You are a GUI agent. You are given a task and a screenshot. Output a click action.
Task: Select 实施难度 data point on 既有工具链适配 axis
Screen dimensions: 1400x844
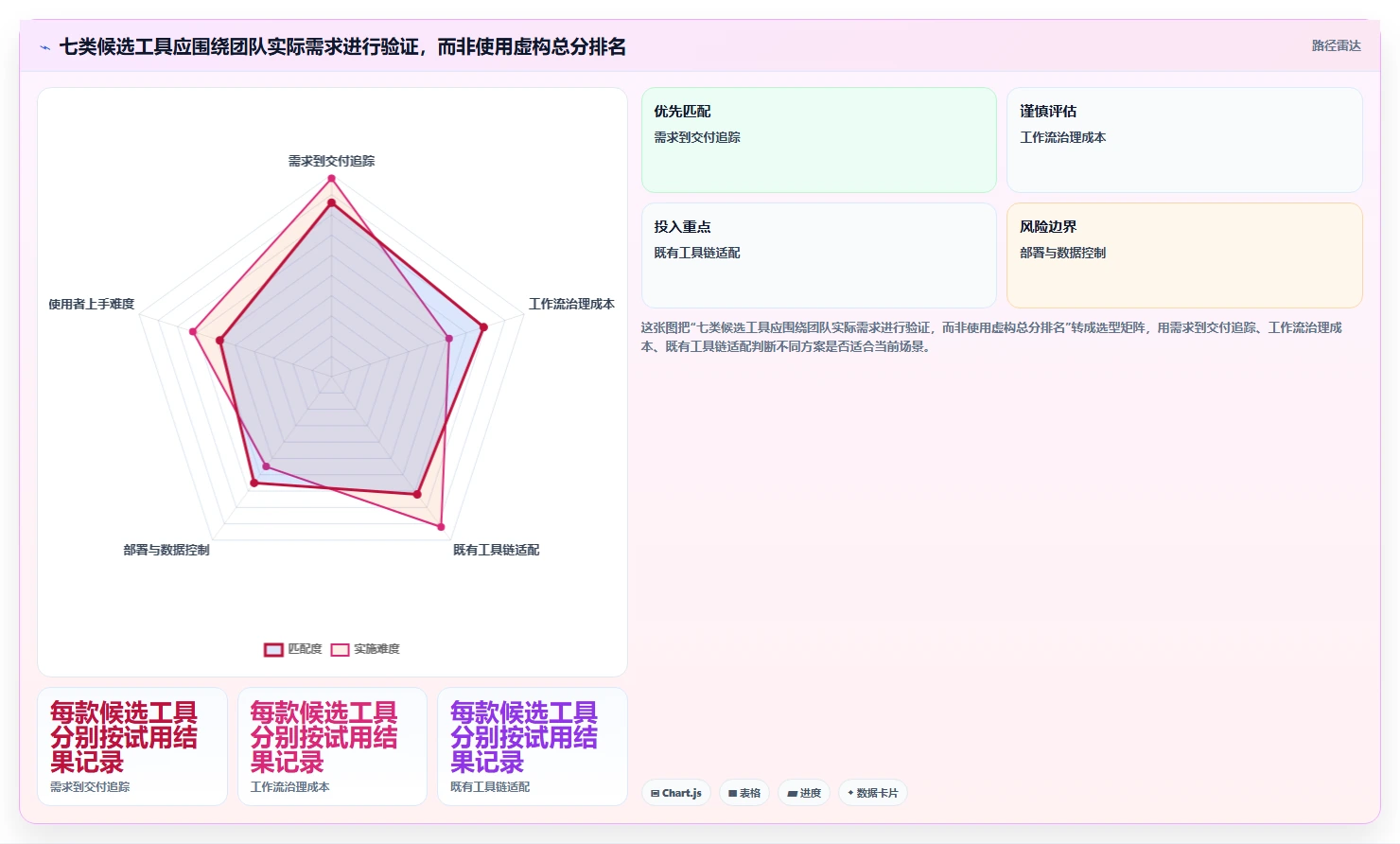[x=441, y=526]
